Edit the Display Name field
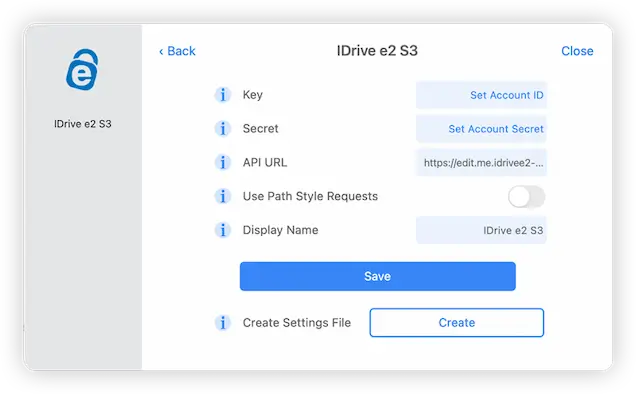 point(481,230)
